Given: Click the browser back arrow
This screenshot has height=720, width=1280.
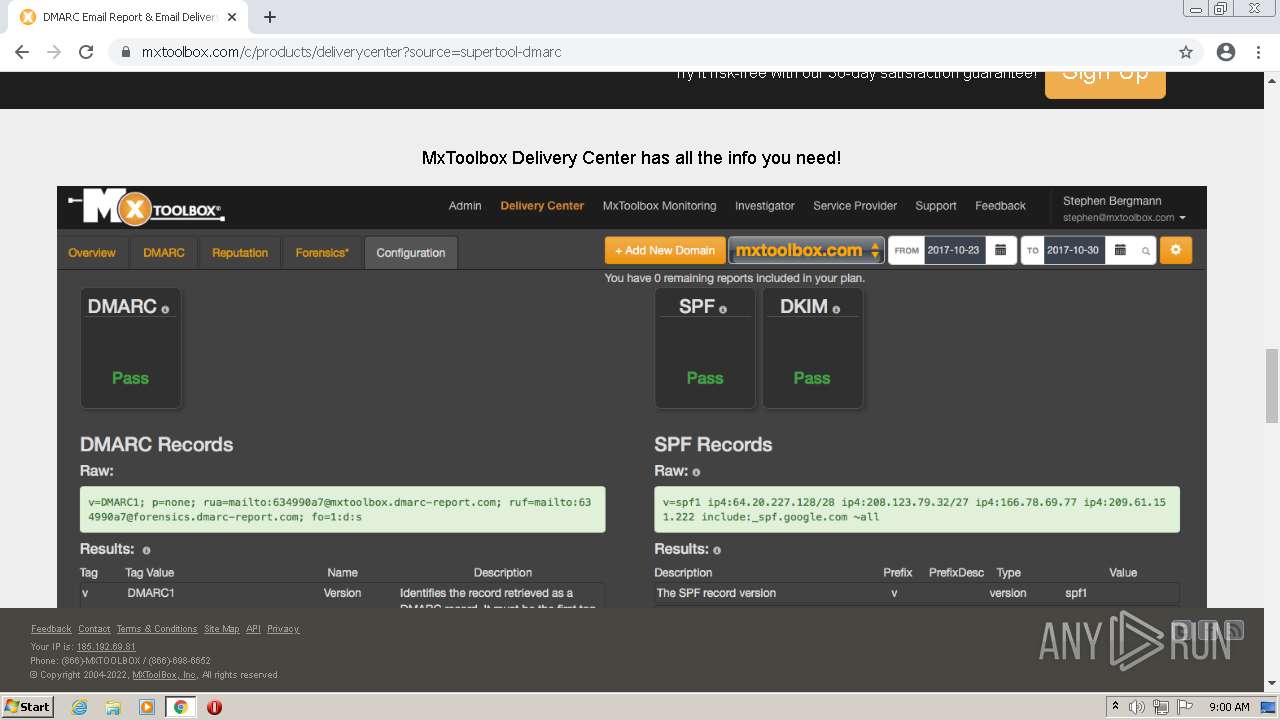Looking at the screenshot, I should [x=22, y=52].
